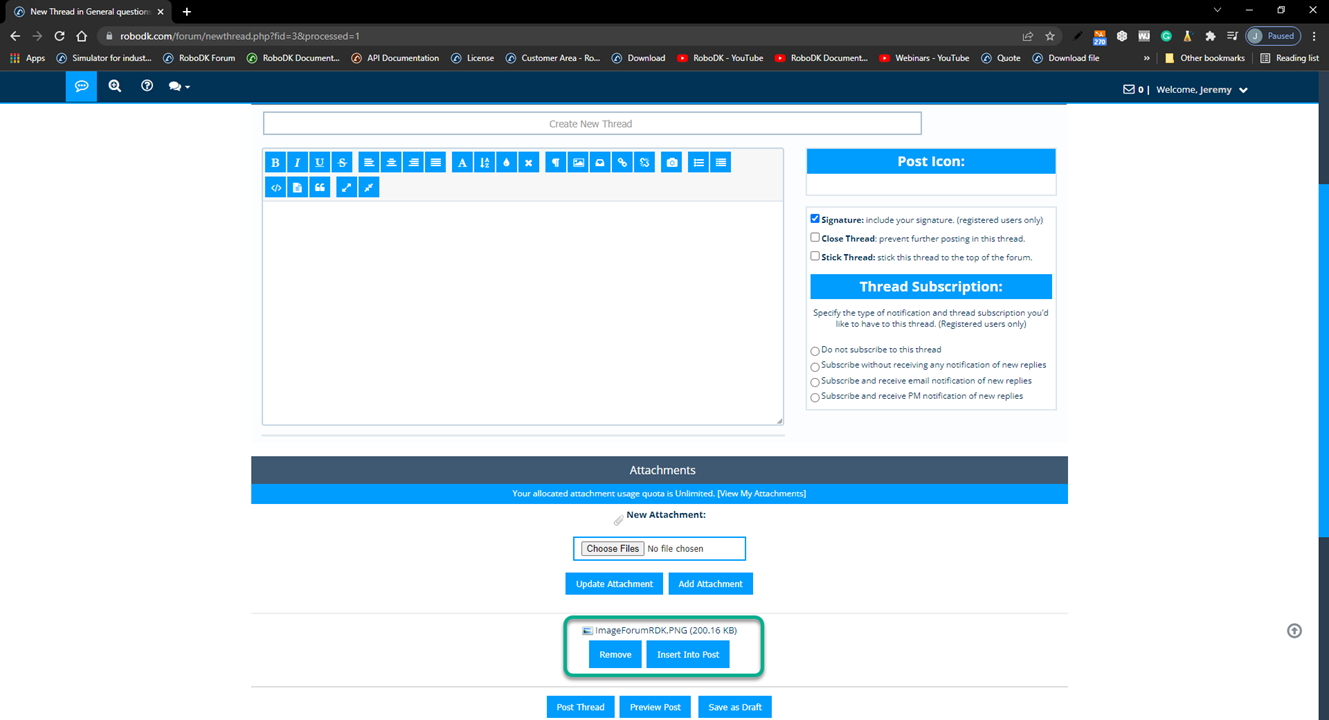Uncheck the Signature checkbox
The image size is (1329, 720).
[x=815, y=219]
